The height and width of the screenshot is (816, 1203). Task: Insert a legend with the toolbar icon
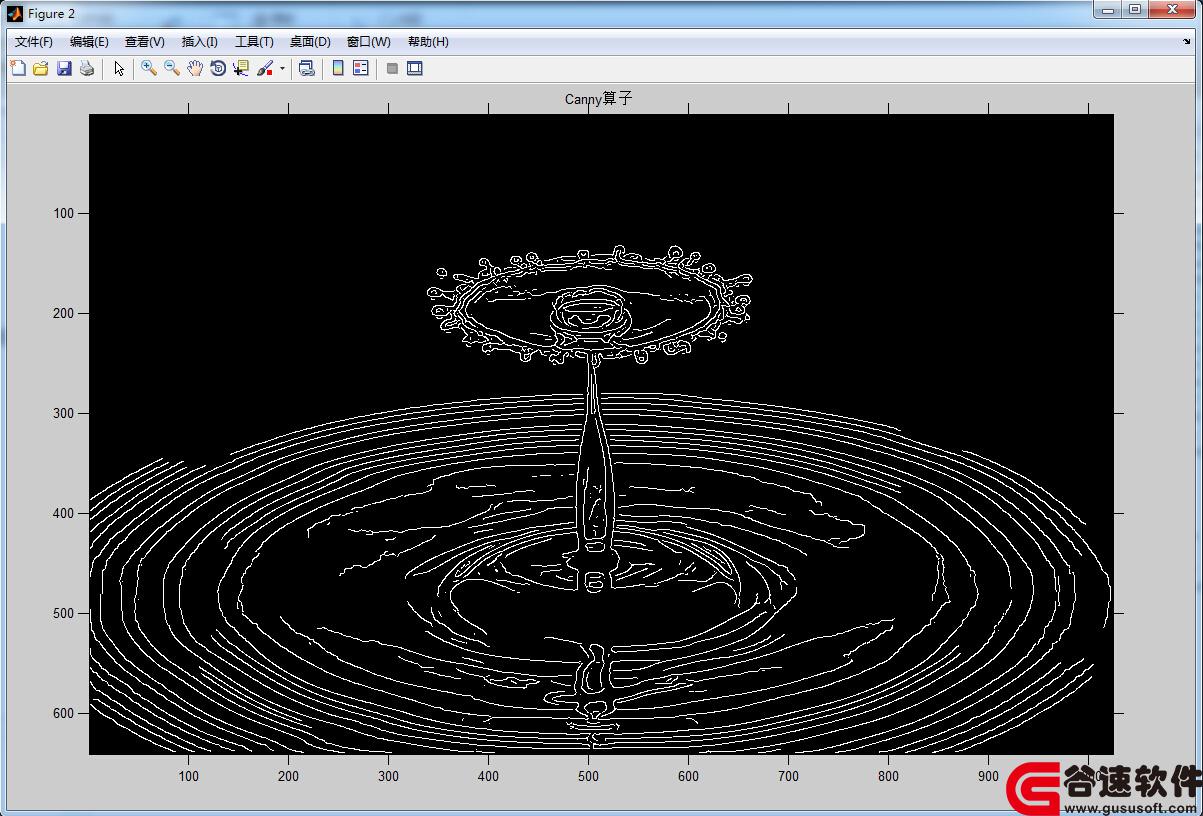[x=361, y=68]
